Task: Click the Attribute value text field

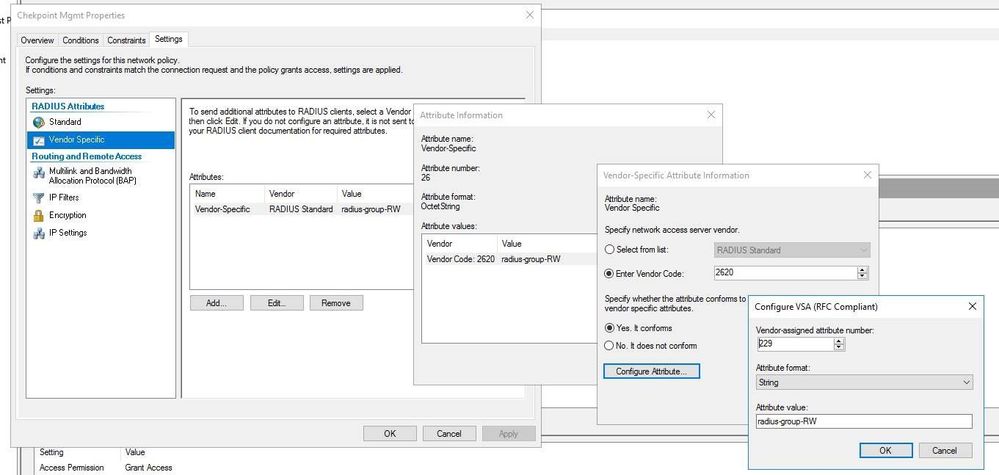Action: 863,421
